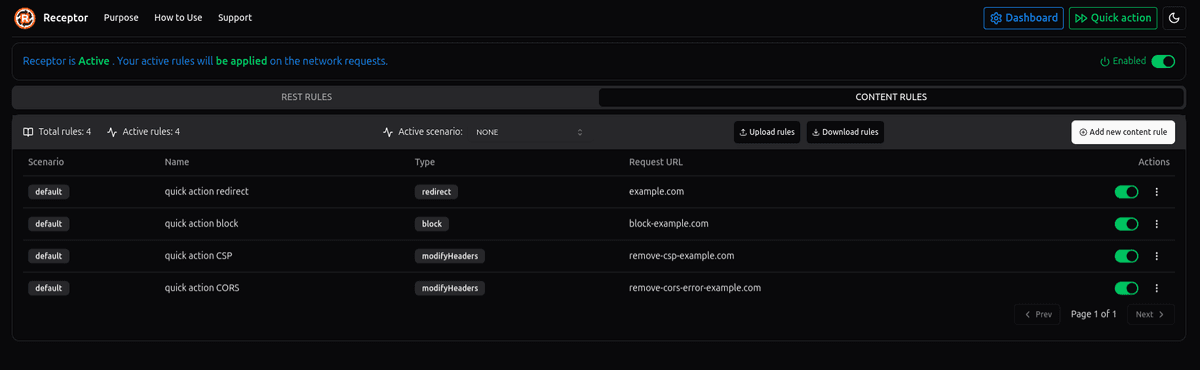1200x370 pixels.
Task: Open the Active scenario dropdown
Action: (x=528, y=132)
